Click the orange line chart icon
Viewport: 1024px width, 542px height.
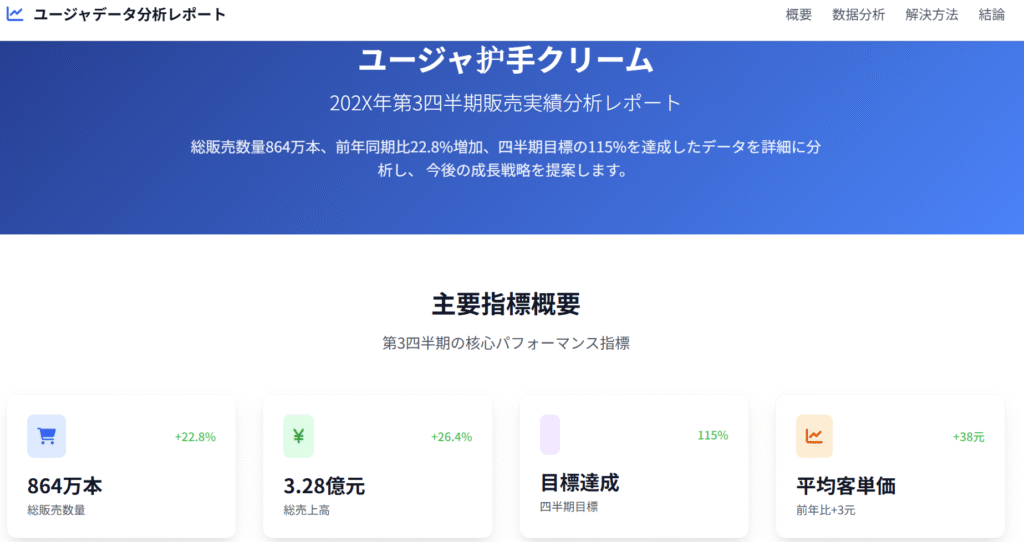[814, 436]
